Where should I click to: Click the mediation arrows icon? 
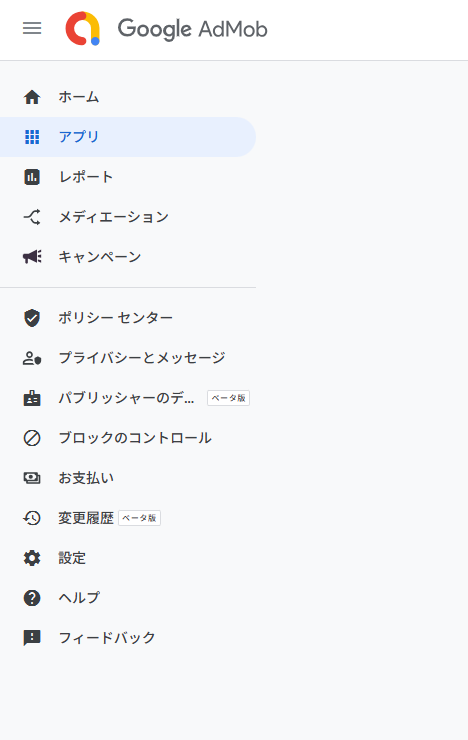(32, 217)
